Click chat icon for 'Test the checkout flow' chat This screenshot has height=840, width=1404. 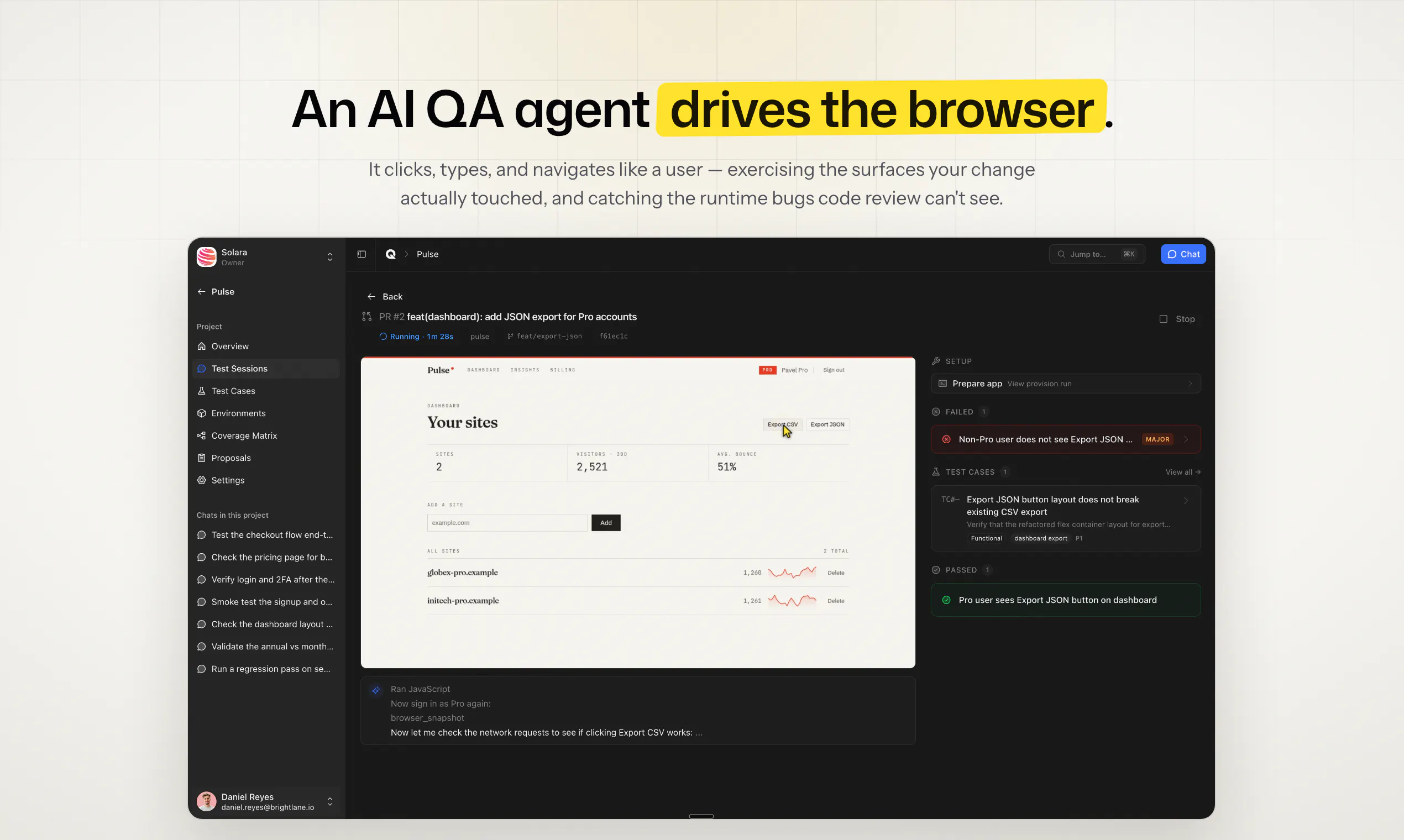click(x=201, y=535)
